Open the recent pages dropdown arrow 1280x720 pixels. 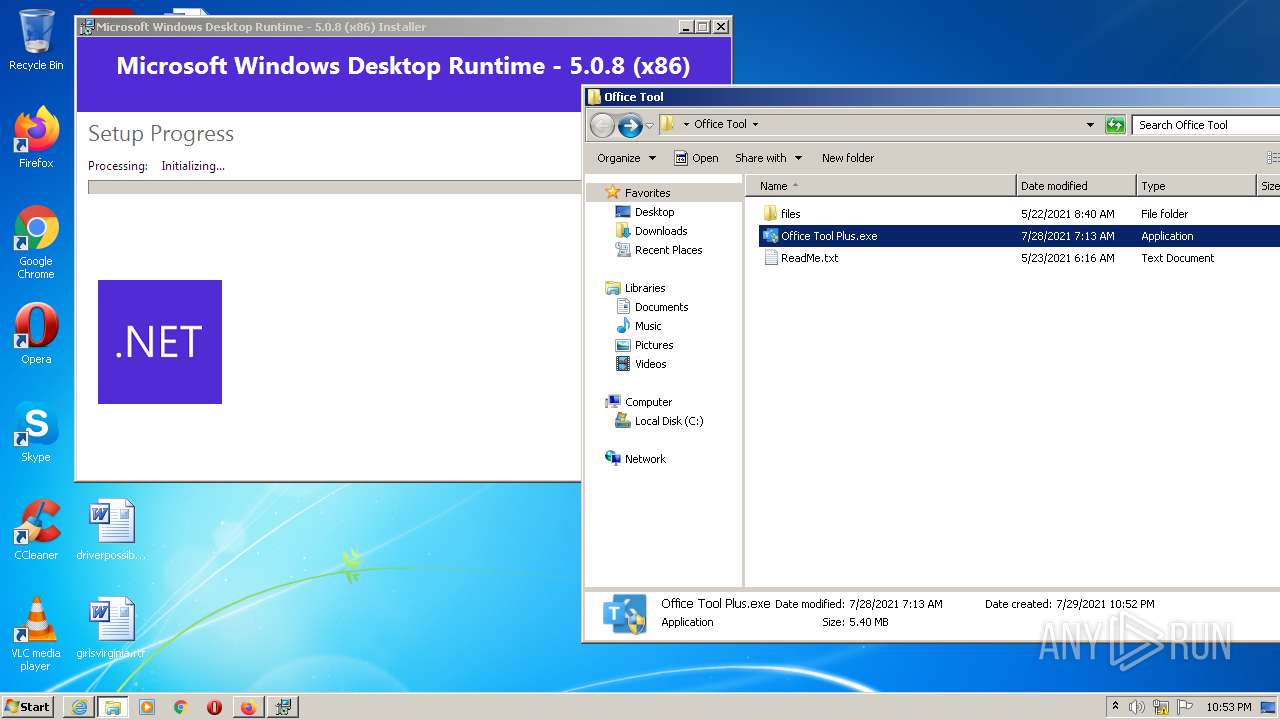click(649, 125)
